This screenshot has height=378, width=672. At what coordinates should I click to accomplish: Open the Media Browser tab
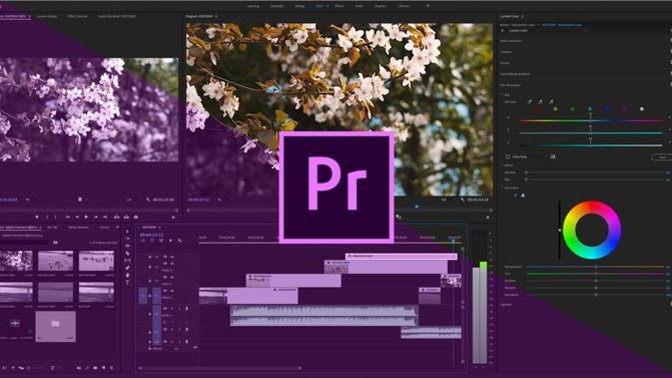coord(78,228)
